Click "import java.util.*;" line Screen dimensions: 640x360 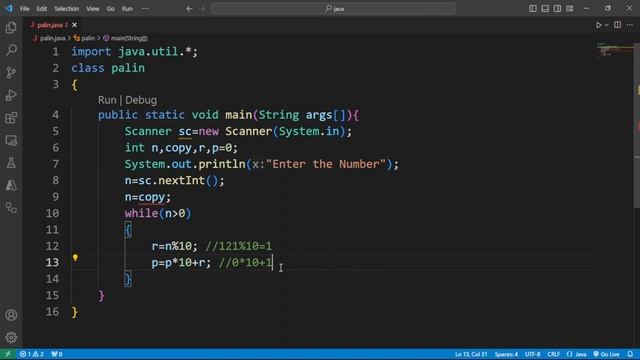135,52
